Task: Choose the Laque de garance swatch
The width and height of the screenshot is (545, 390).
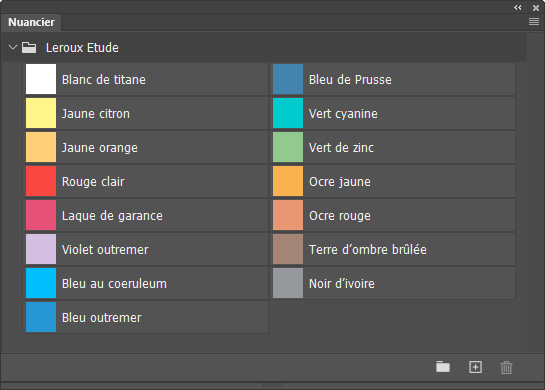Action: tap(41, 215)
